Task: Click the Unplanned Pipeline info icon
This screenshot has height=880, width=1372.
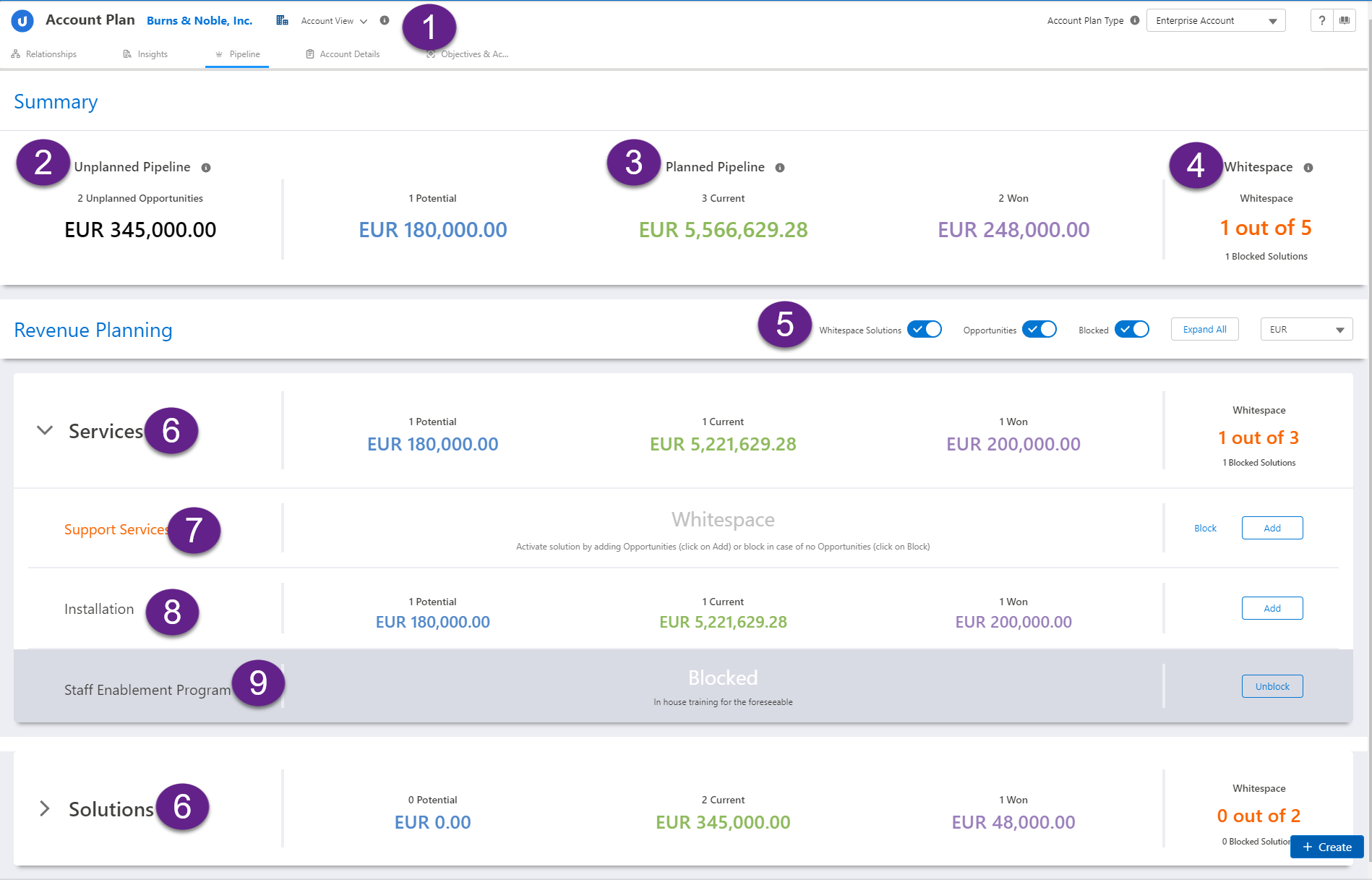Action: pos(206,168)
